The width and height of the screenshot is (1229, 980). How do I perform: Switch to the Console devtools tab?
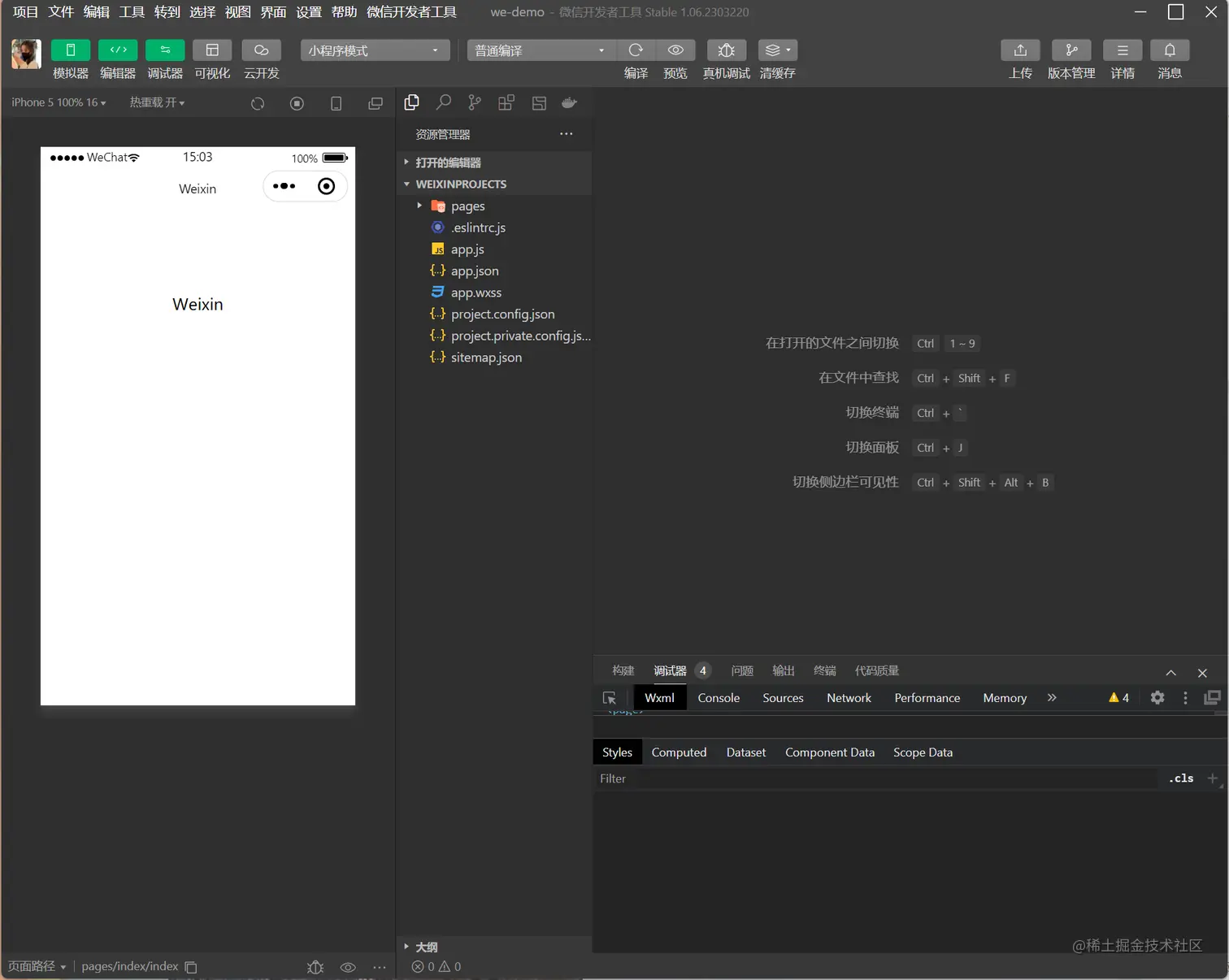719,698
